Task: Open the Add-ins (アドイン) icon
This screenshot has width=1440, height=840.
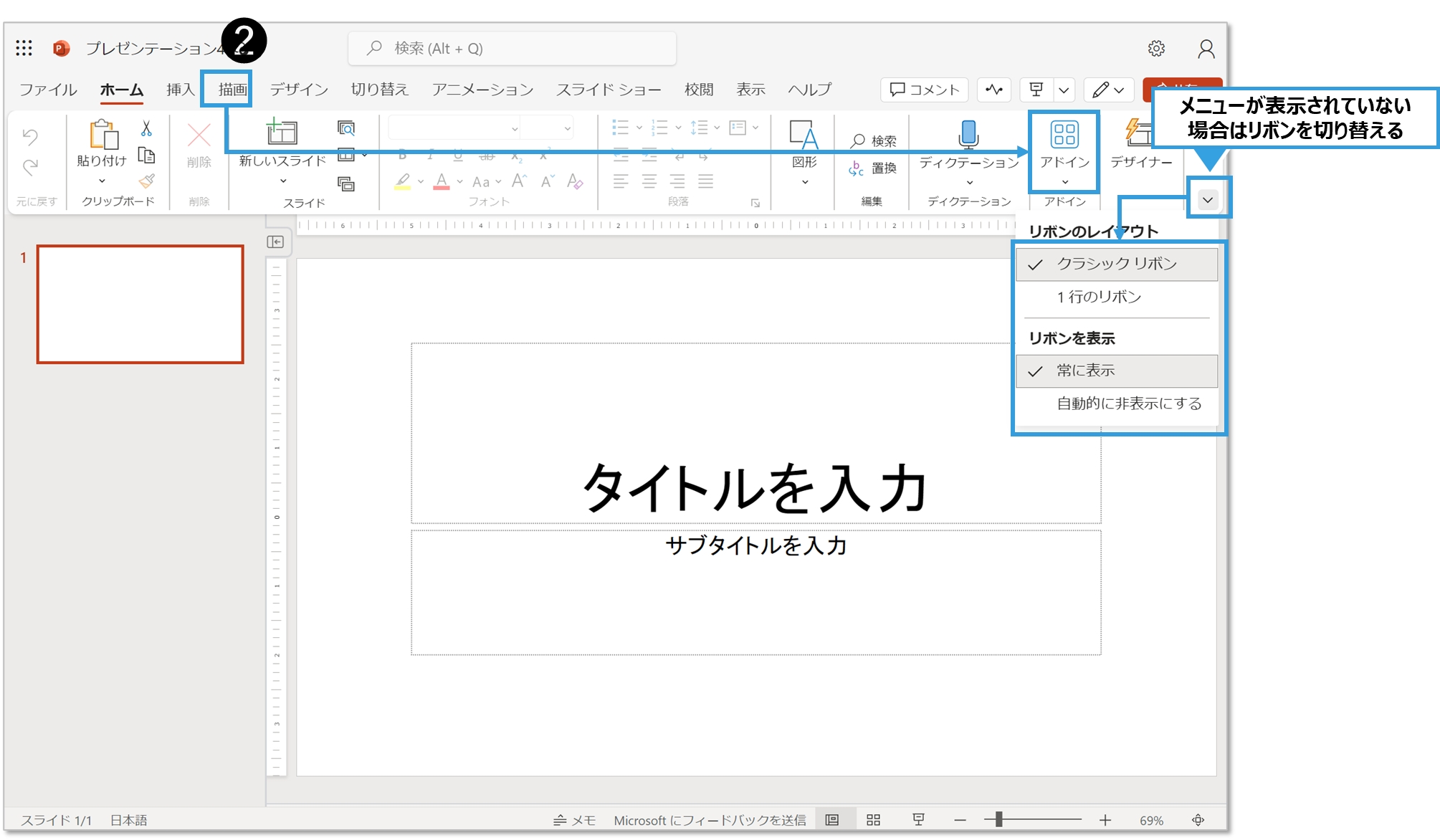Action: (x=1064, y=135)
